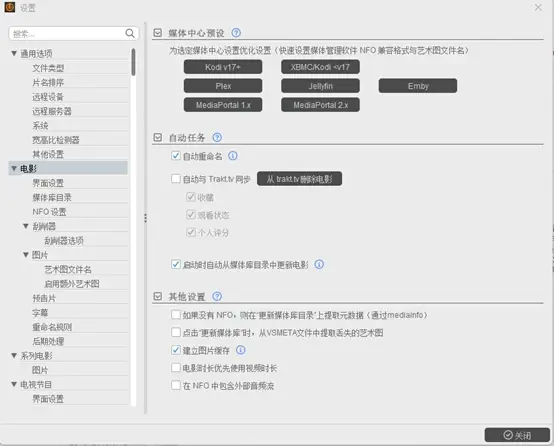Collapse the 图片 tree arrow under 电影
Viewport: 554px width, 446px height.
[x=26, y=254]
